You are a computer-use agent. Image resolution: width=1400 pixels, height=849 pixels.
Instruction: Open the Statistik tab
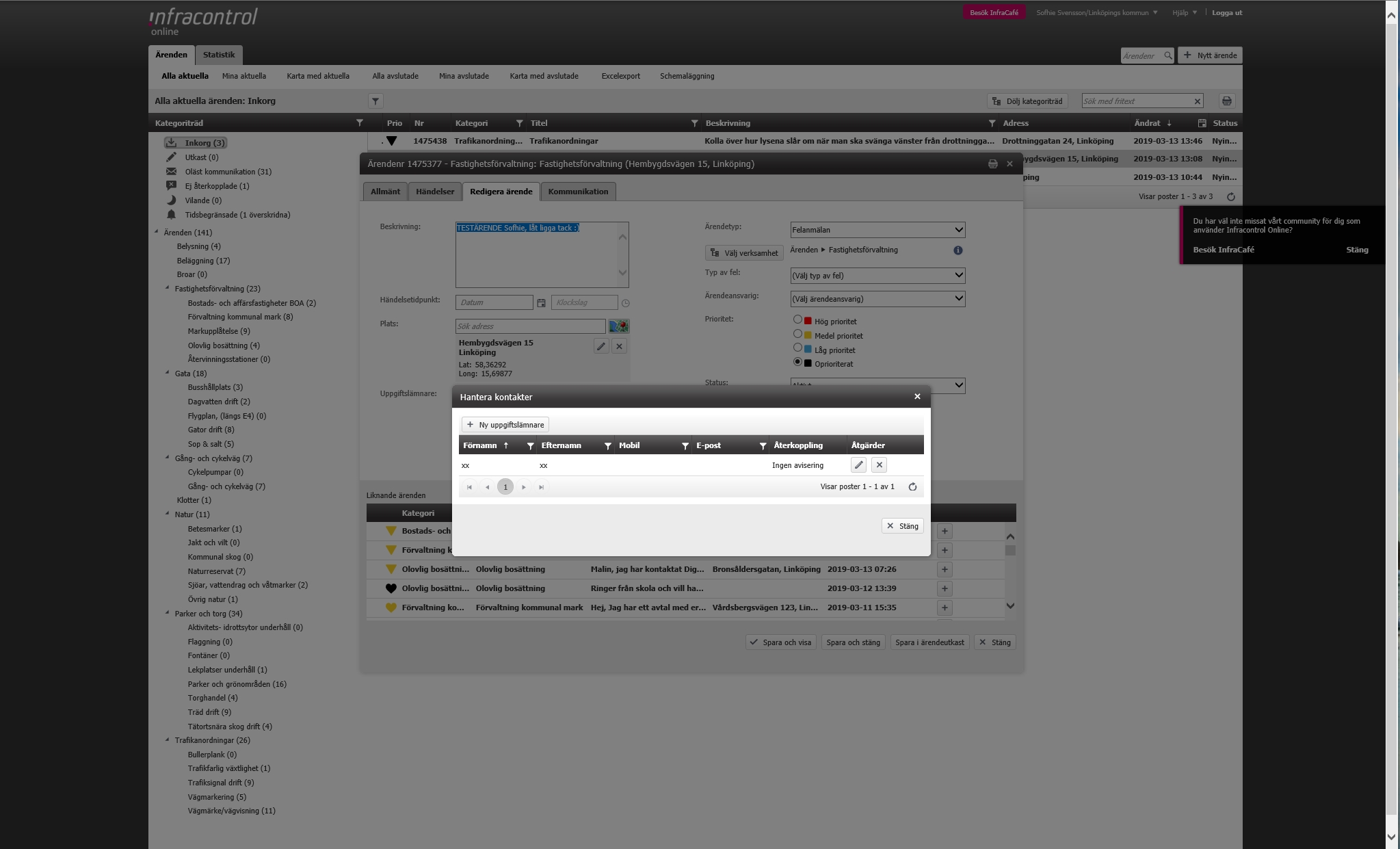click(x=219, y=55)
